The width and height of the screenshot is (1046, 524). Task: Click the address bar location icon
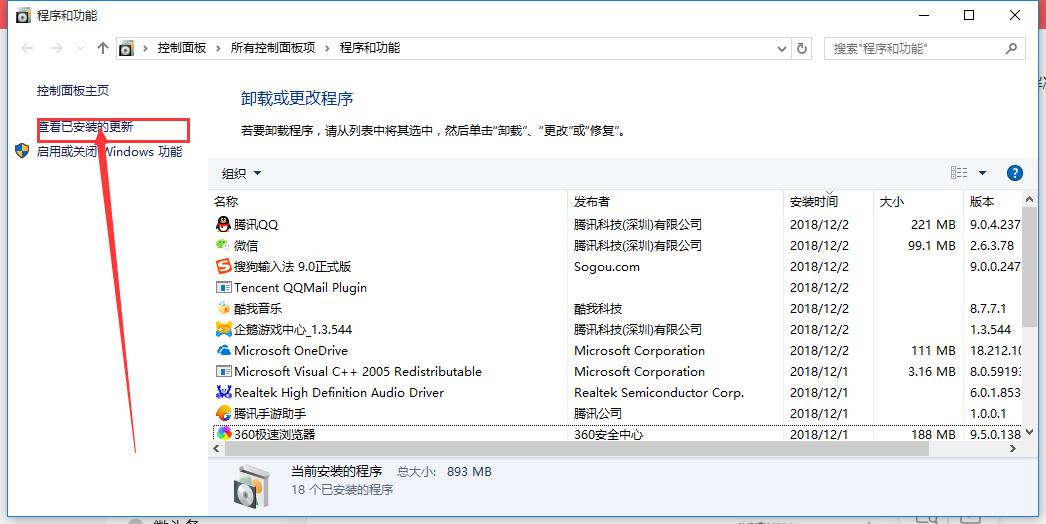[126, 48]
